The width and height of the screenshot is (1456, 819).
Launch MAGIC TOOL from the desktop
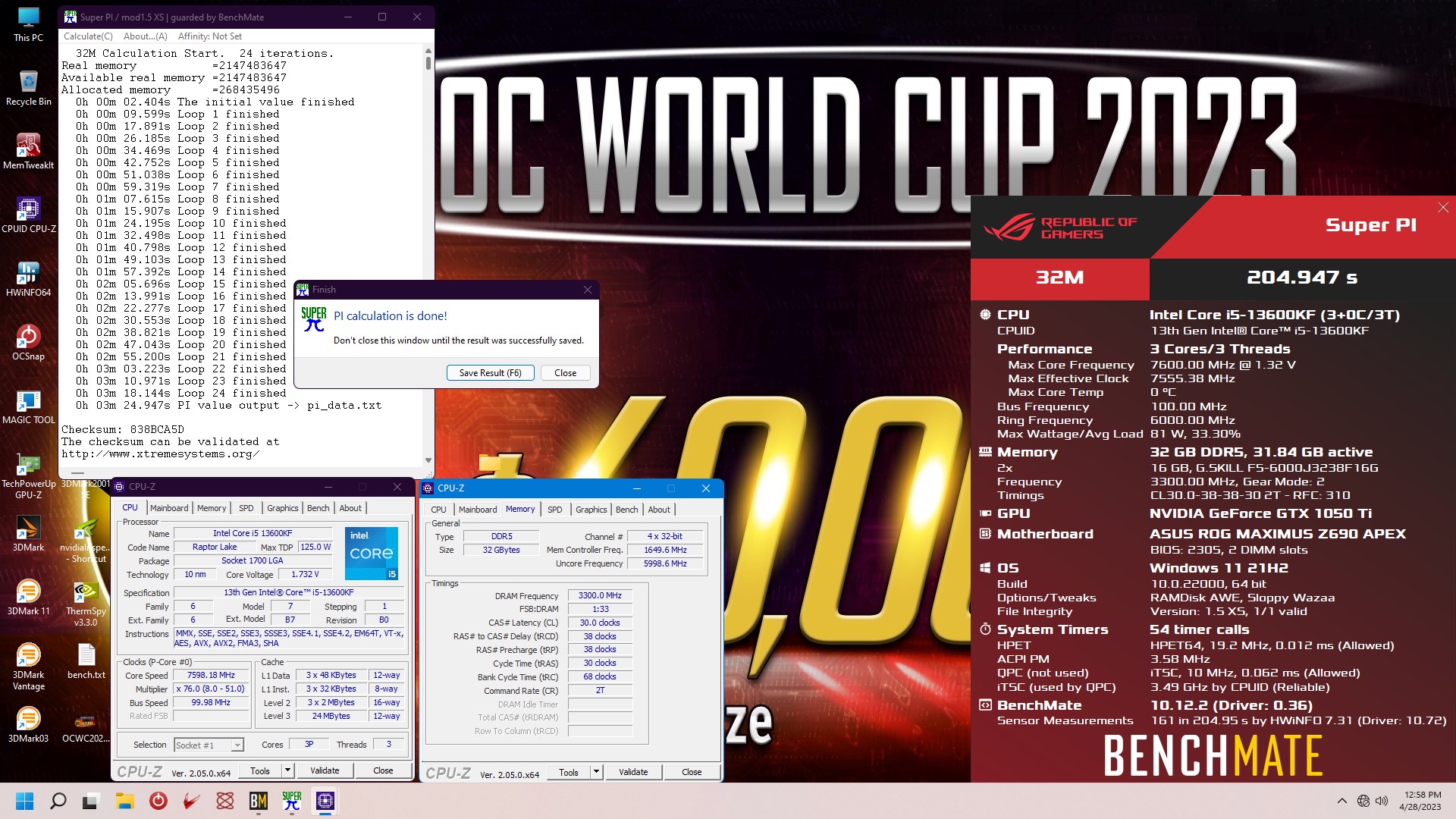[28, 406]
